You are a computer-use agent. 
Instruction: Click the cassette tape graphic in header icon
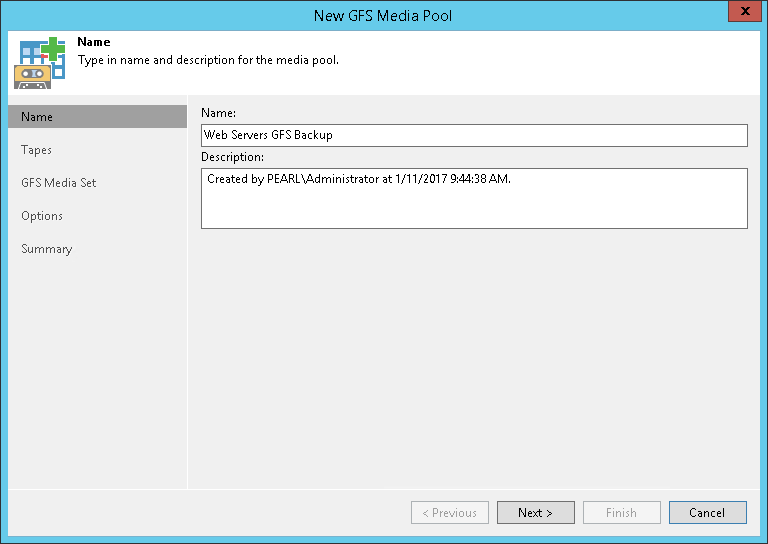coord(30,75)
